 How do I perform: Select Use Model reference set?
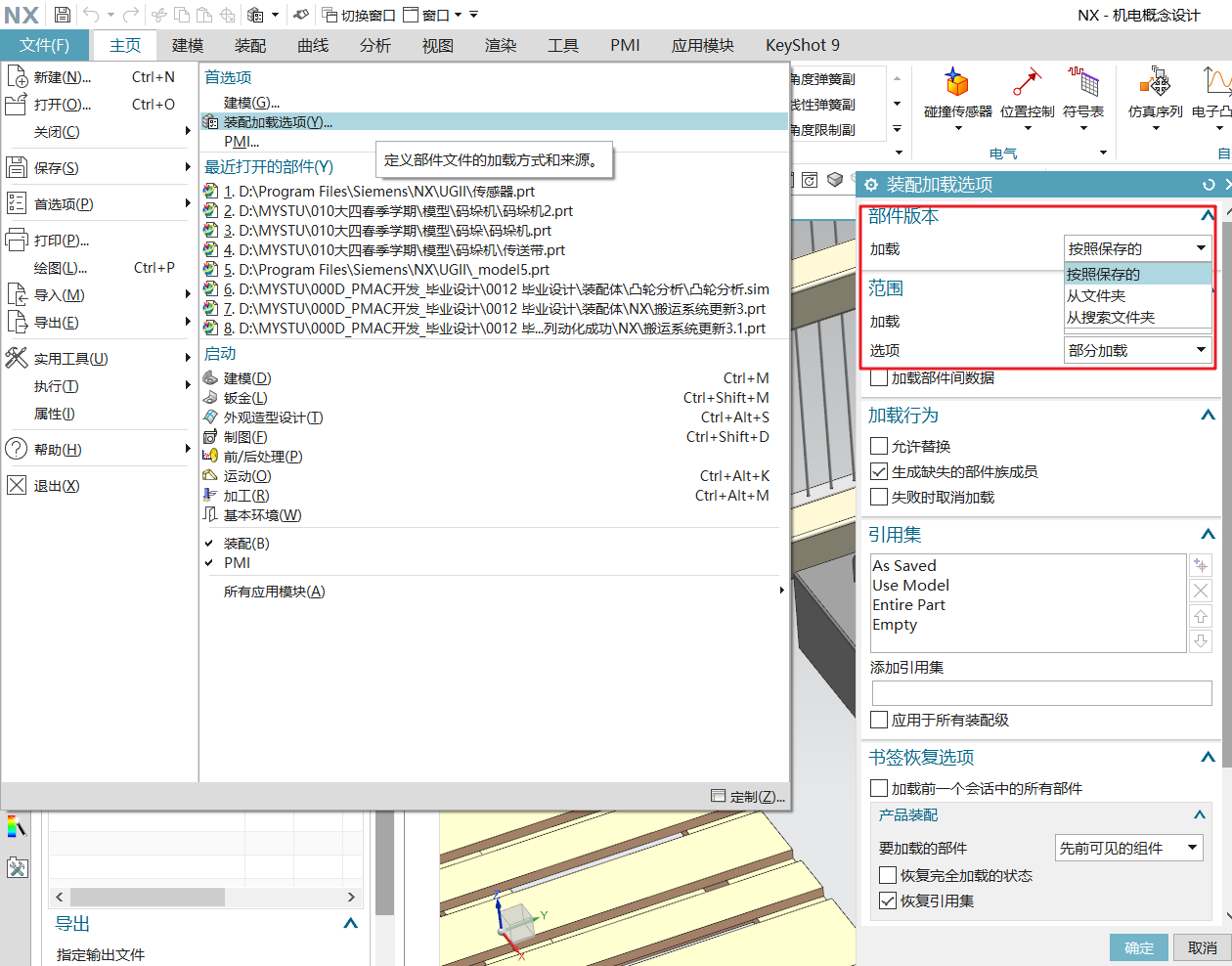pyautogui.click(x=911, y=586)
